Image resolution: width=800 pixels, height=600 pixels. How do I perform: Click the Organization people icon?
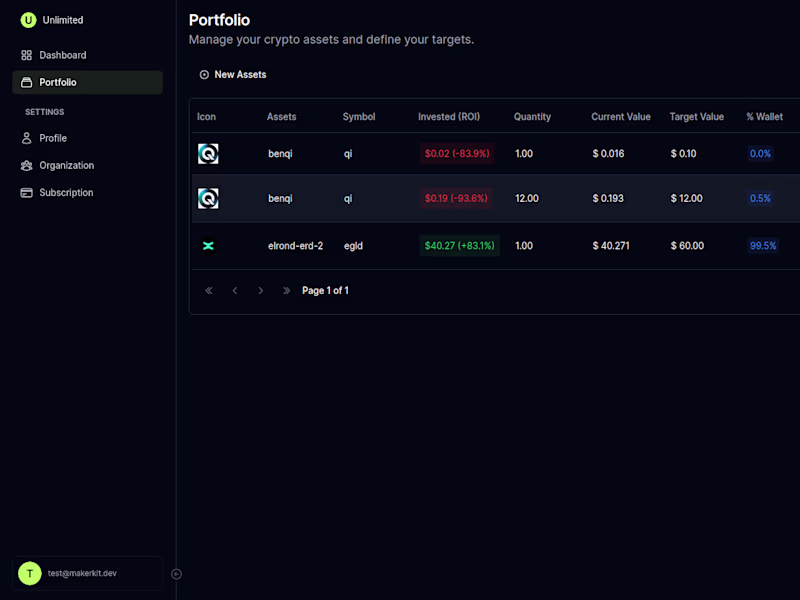pos(27,165)
